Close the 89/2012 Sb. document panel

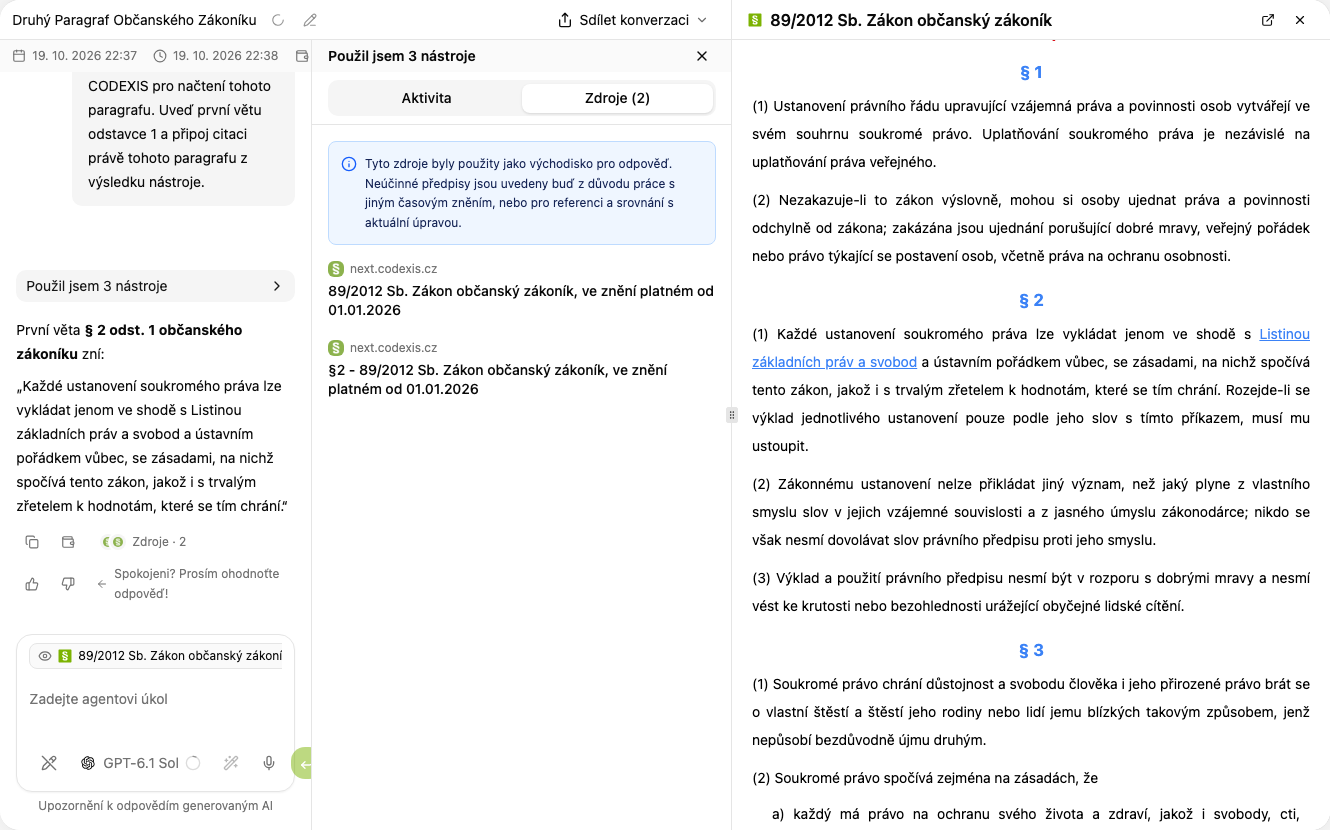[1300, 20]
